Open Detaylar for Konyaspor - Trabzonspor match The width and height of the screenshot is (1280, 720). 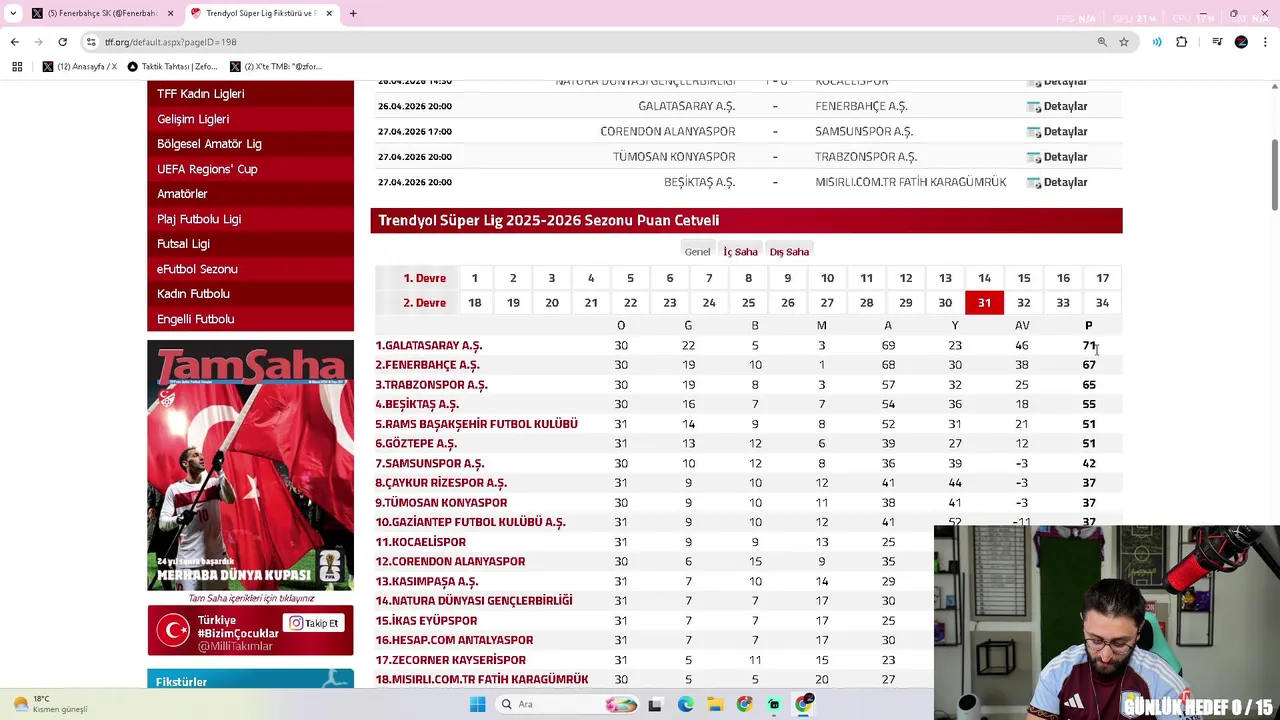[1058, 157]
